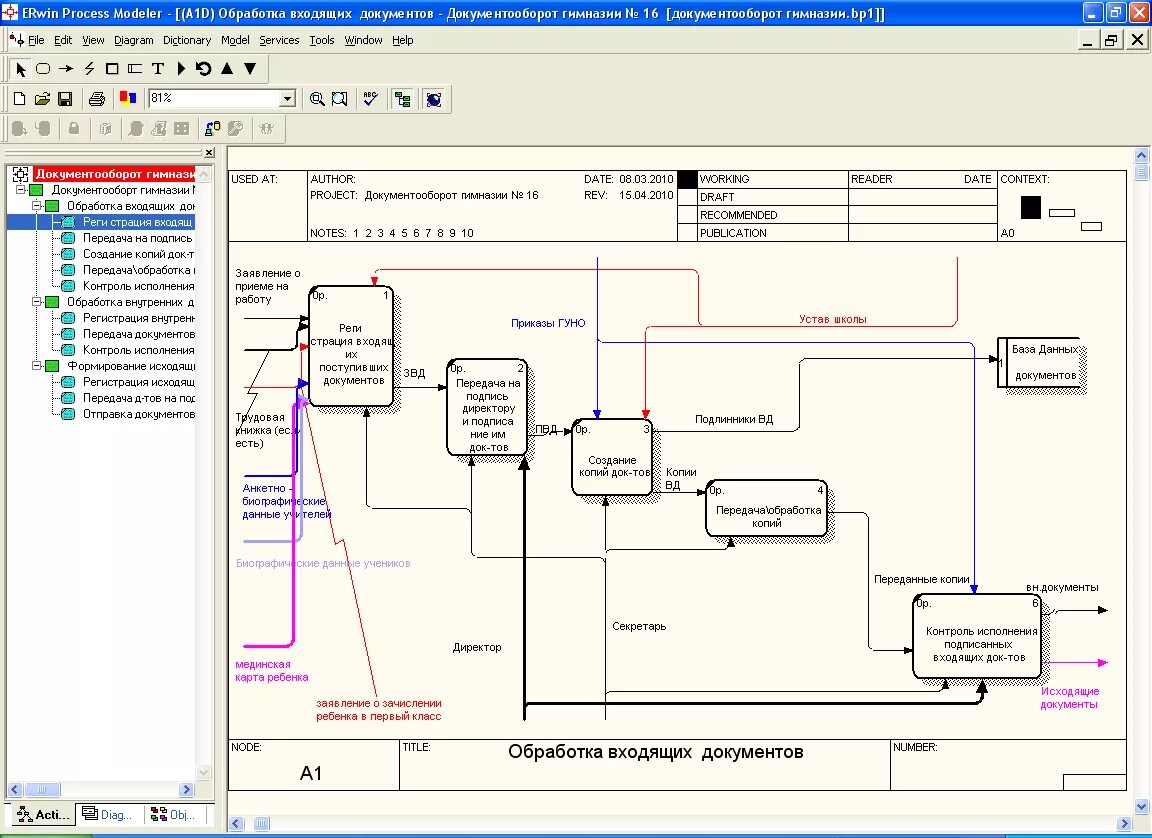This screenshot has height=838, width=1152.
Task: Run spelling check with ABC icon
Action: [x=369, y=99]
